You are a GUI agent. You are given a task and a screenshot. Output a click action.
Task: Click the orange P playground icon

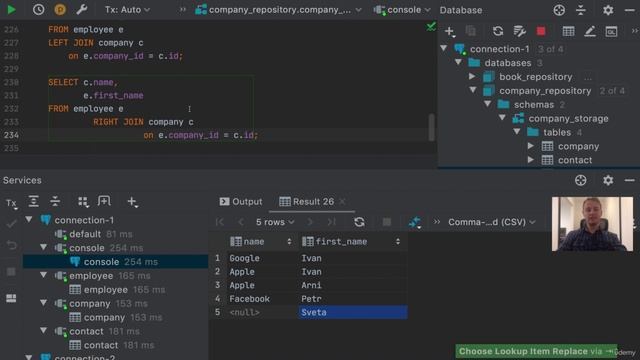[60, 9]
